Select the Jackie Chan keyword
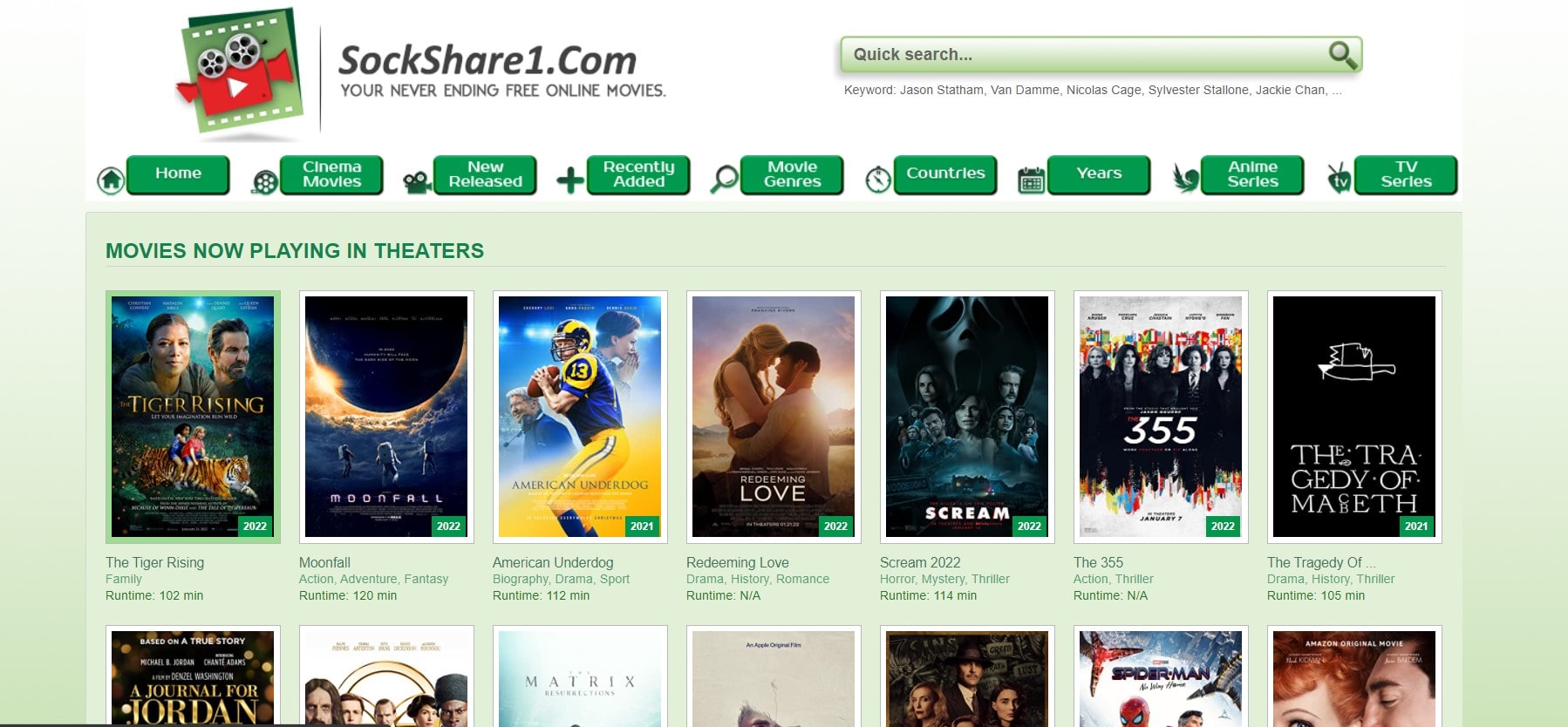This screenshot has width=1568, height=727. coord(1291,90)
